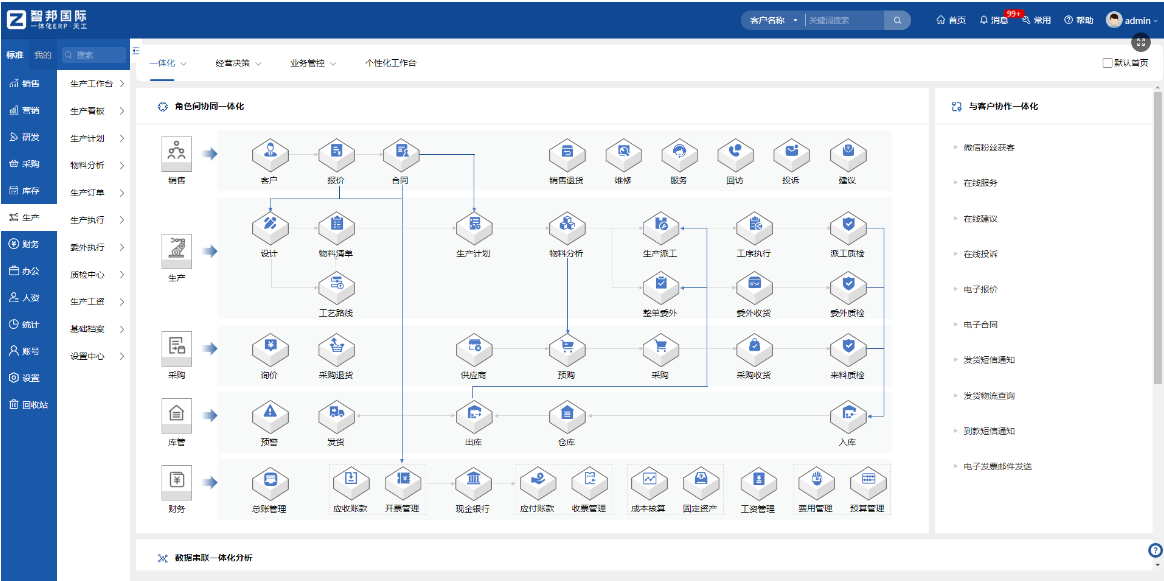
Task: Open the 客户 node icon
Action: coord(269,153)
